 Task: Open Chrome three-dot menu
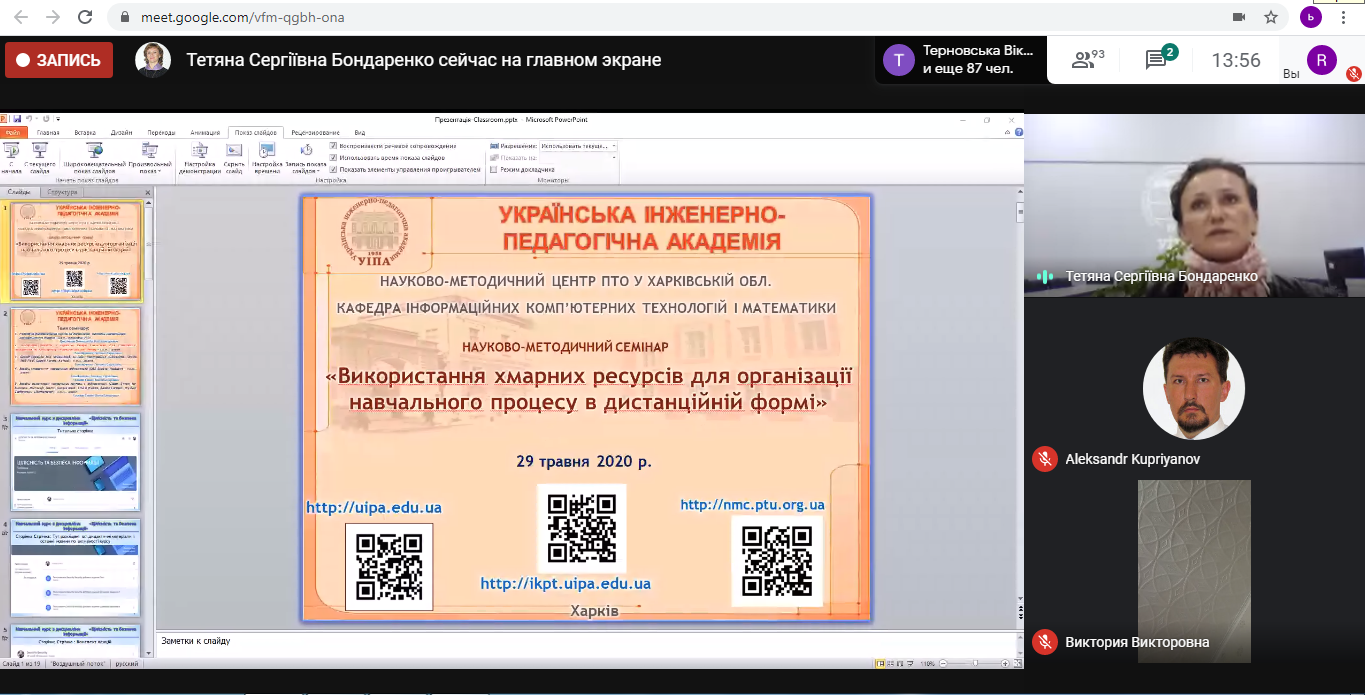point(1342,17)
